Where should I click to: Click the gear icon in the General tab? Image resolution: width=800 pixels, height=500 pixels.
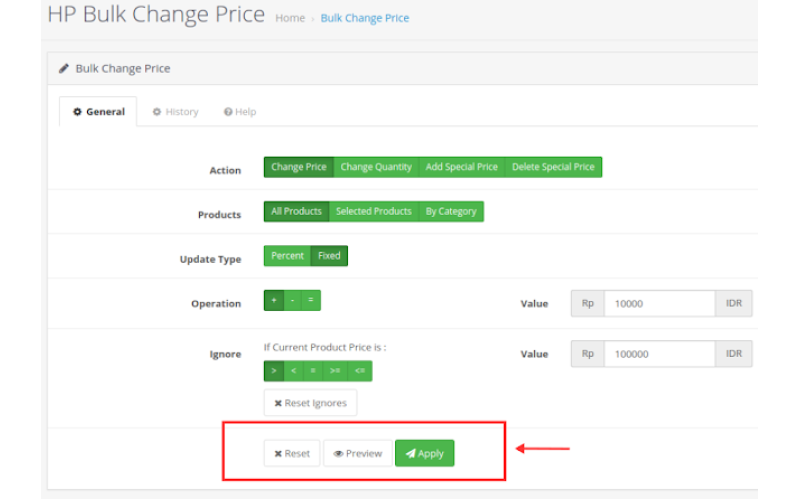[77, 112]
